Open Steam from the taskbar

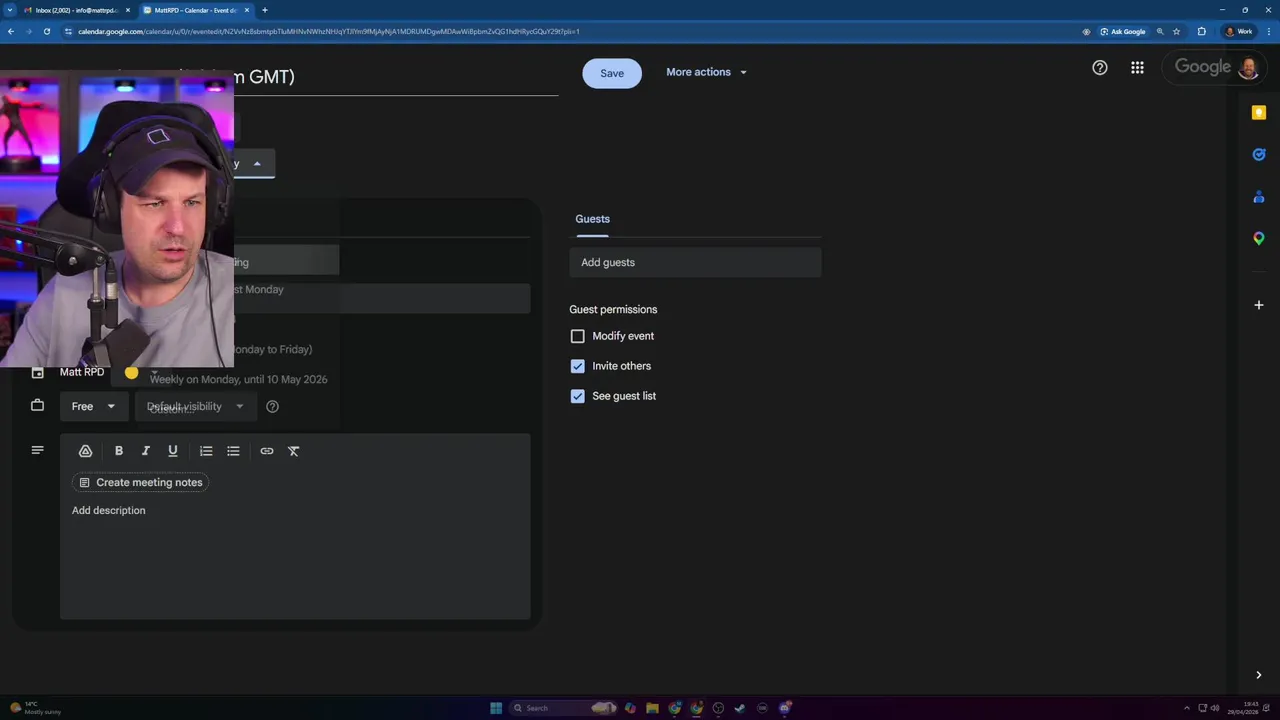(740, 708)
